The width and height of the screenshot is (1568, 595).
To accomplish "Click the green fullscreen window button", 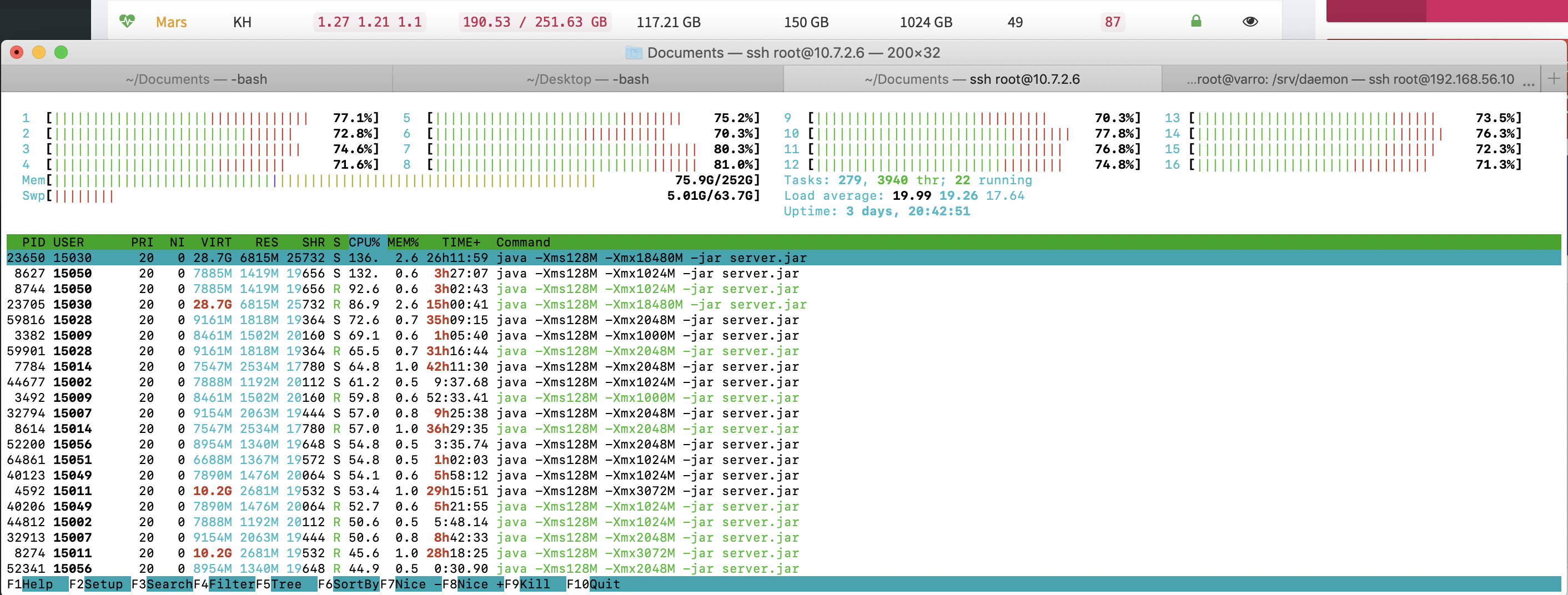I will click(x=61, y=52).
